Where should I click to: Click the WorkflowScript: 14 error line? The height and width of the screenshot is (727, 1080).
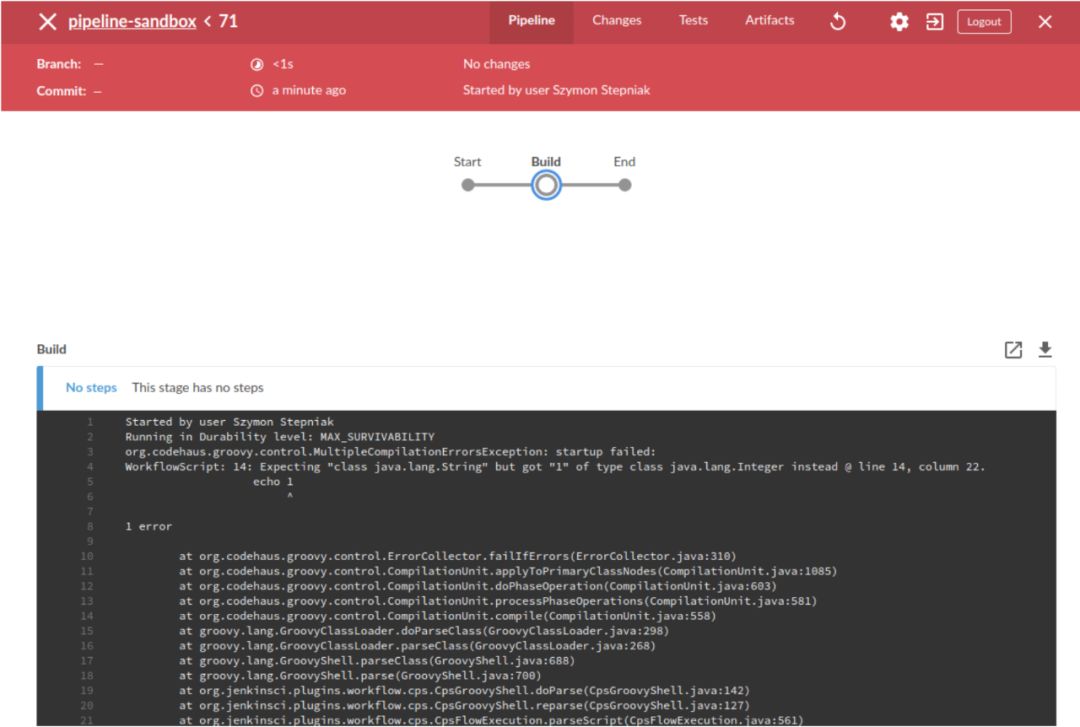click(555, 467)
